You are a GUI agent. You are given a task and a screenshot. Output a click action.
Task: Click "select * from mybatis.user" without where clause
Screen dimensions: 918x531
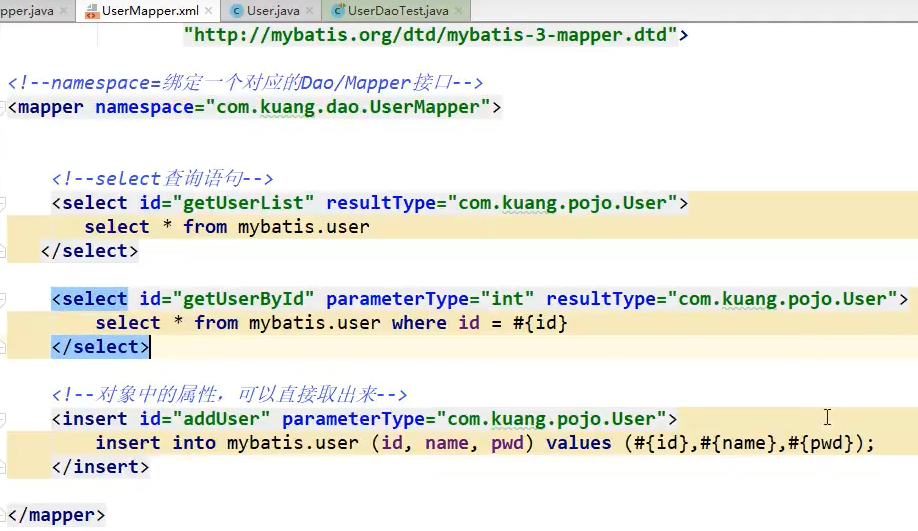click(227, 227)
